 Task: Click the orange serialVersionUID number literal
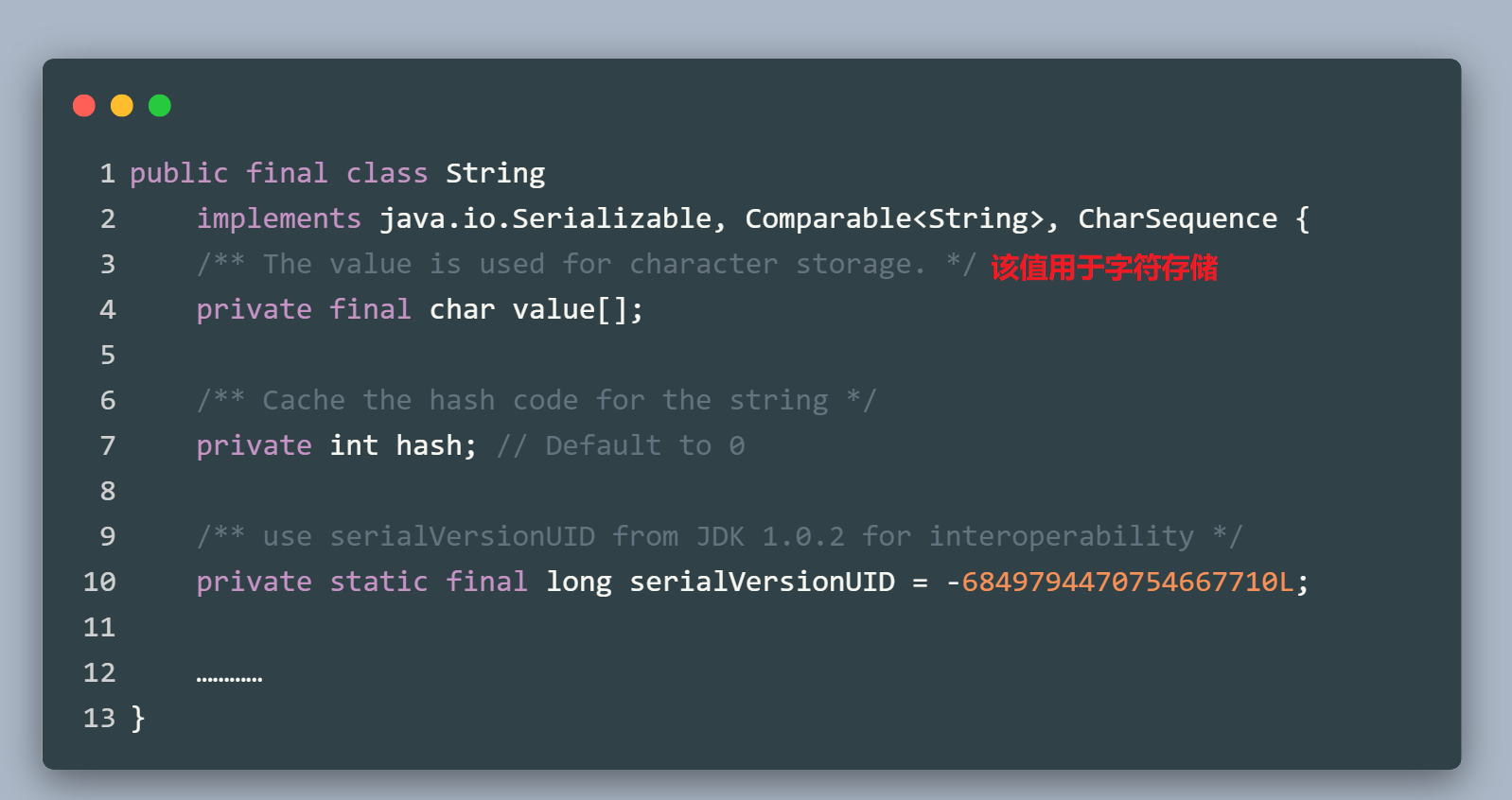coord(1127,582)
